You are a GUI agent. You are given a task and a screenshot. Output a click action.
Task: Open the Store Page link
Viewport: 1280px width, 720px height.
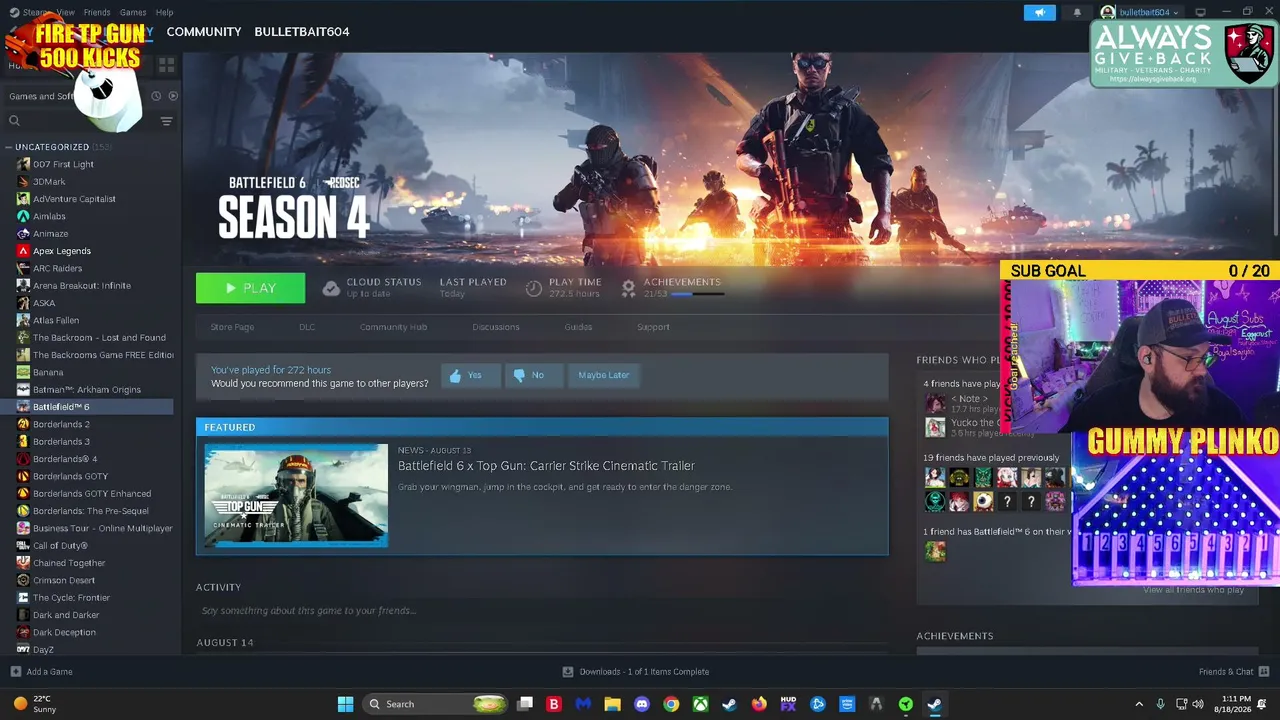point(232,327)
